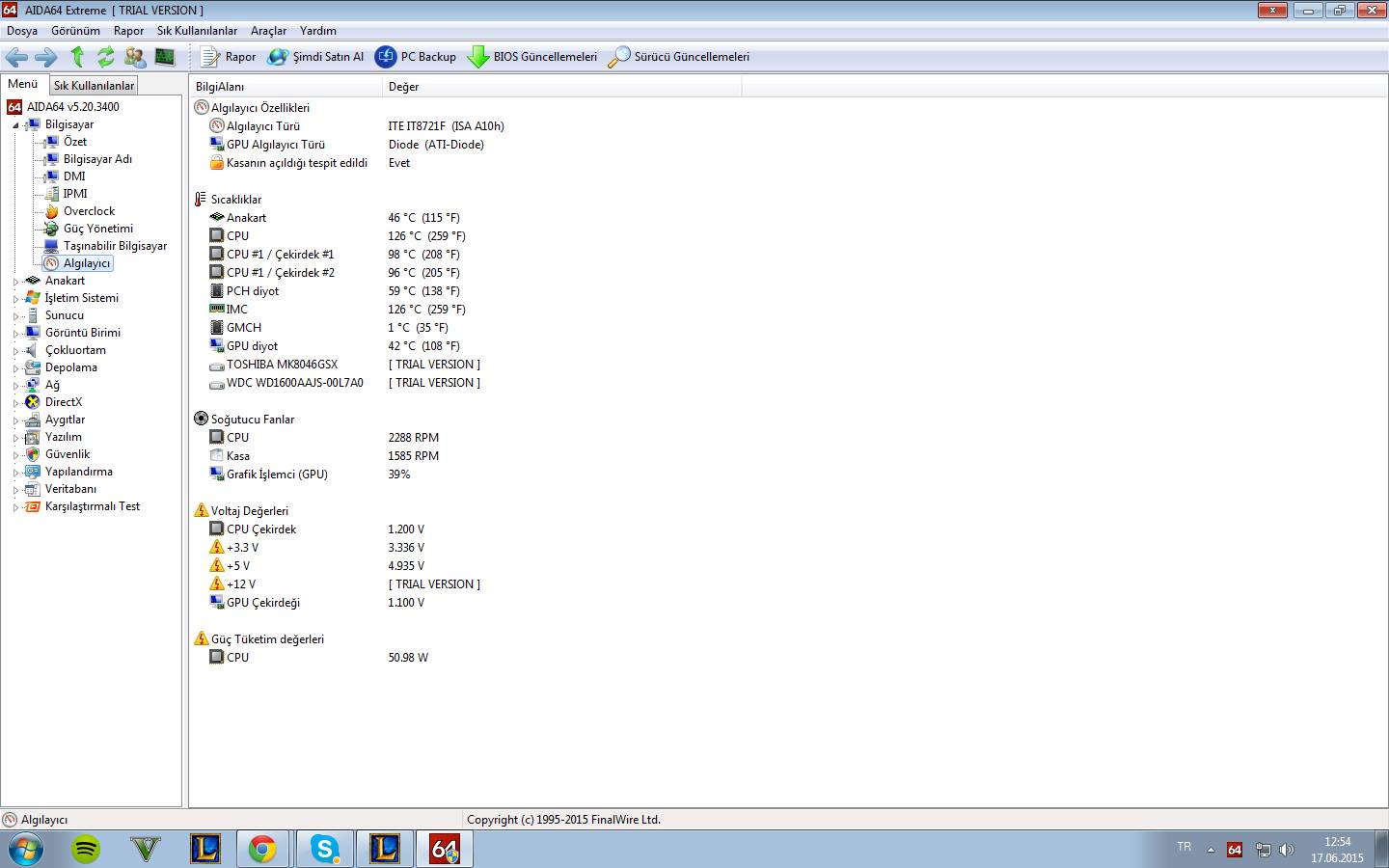Open the Rapor report wizard
Image resolution: width=1389 pixels, height=868 pixels.
229,57
